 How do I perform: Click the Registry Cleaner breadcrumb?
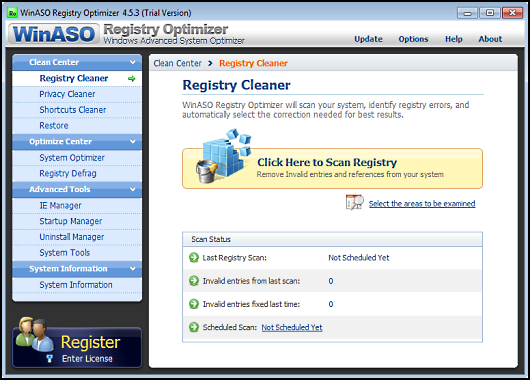coord(253,63)
